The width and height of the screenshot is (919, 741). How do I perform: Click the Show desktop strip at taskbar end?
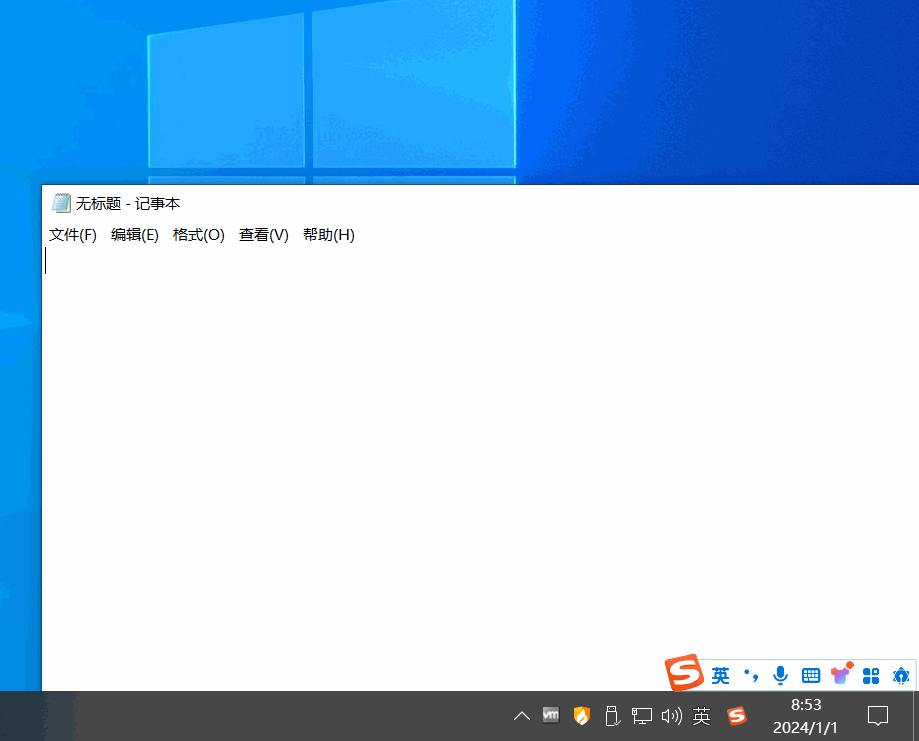click(915, 716)
